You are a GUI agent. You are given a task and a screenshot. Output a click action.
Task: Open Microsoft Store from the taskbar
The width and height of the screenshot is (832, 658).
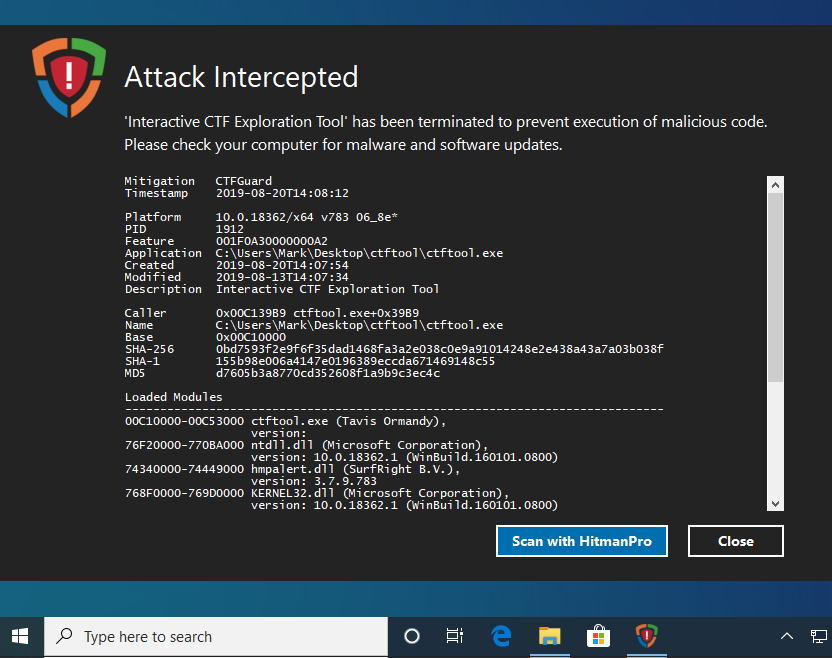pos(598,636)
